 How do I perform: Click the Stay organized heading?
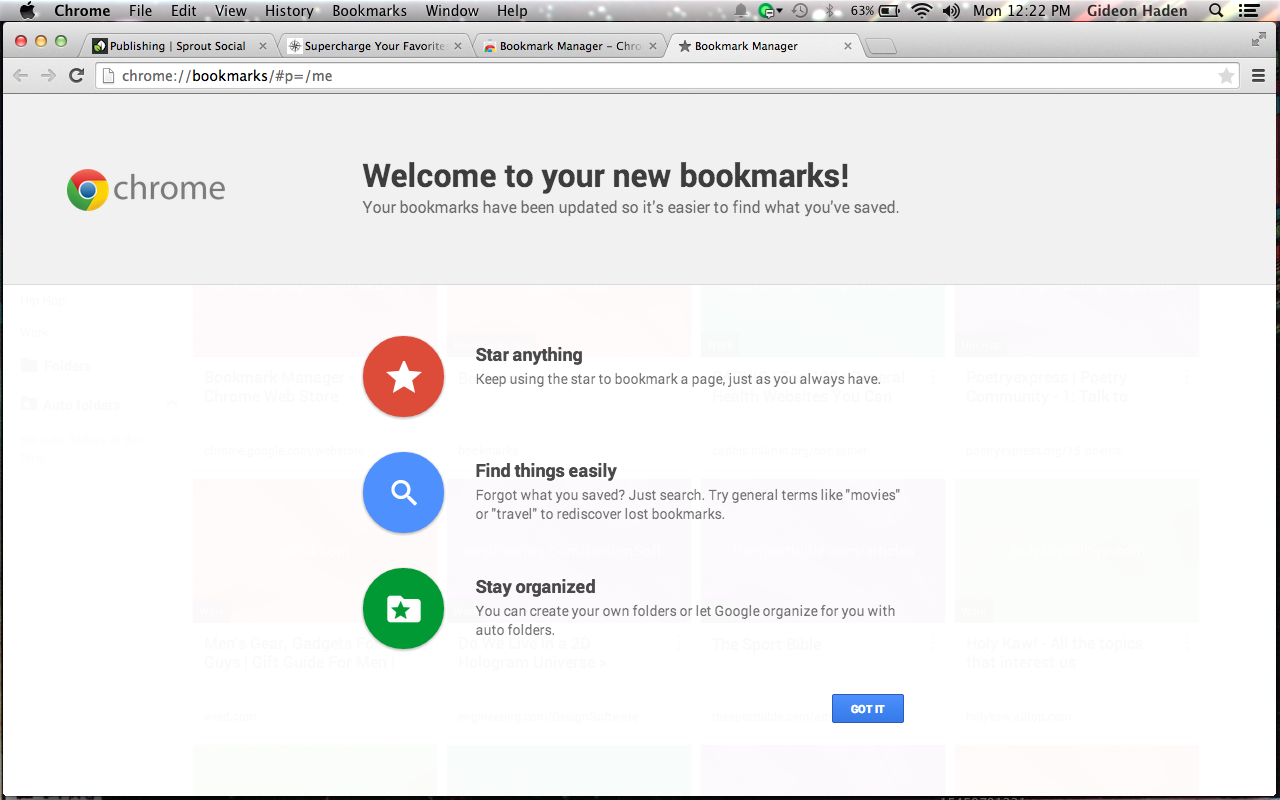click(x=535, y=587)
